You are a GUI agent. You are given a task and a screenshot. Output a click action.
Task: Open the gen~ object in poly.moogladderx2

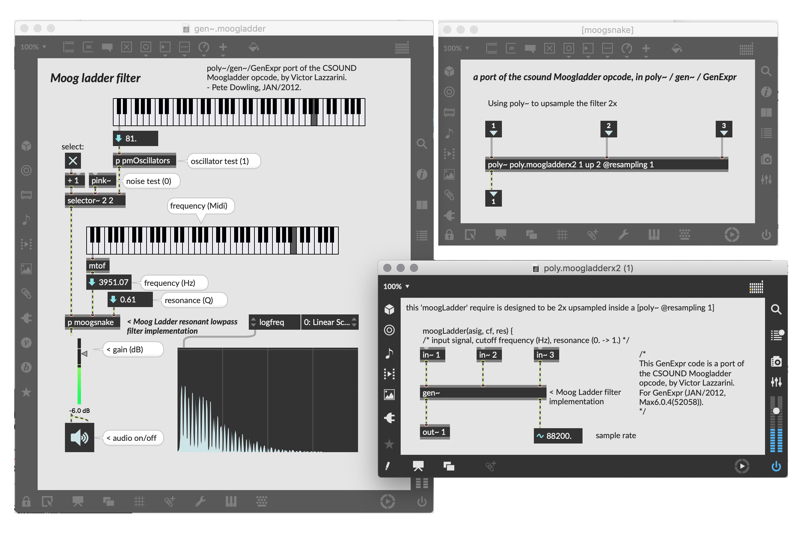click(483, 393)
